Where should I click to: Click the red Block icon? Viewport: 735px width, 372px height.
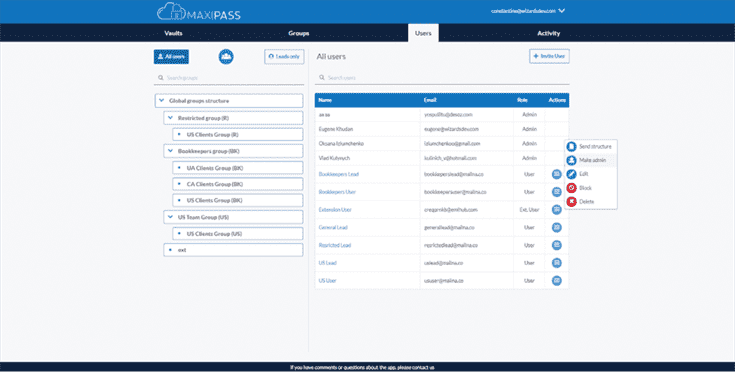(571, 188)
